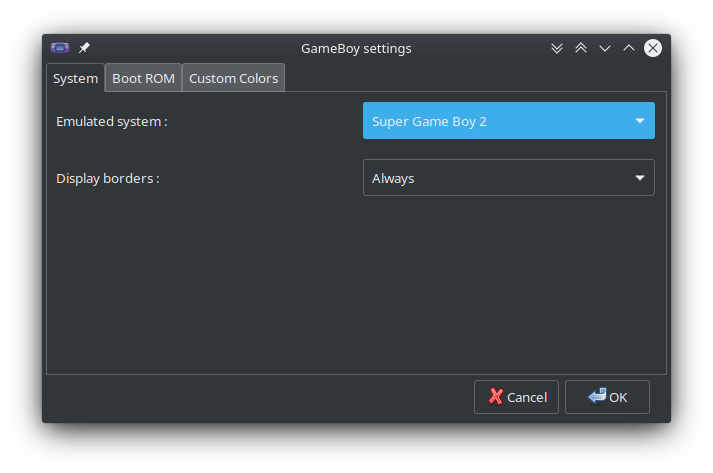Click the GameBoy settings title bar text
This screenshot has height=473, width=713.
(x=356, y=48)
